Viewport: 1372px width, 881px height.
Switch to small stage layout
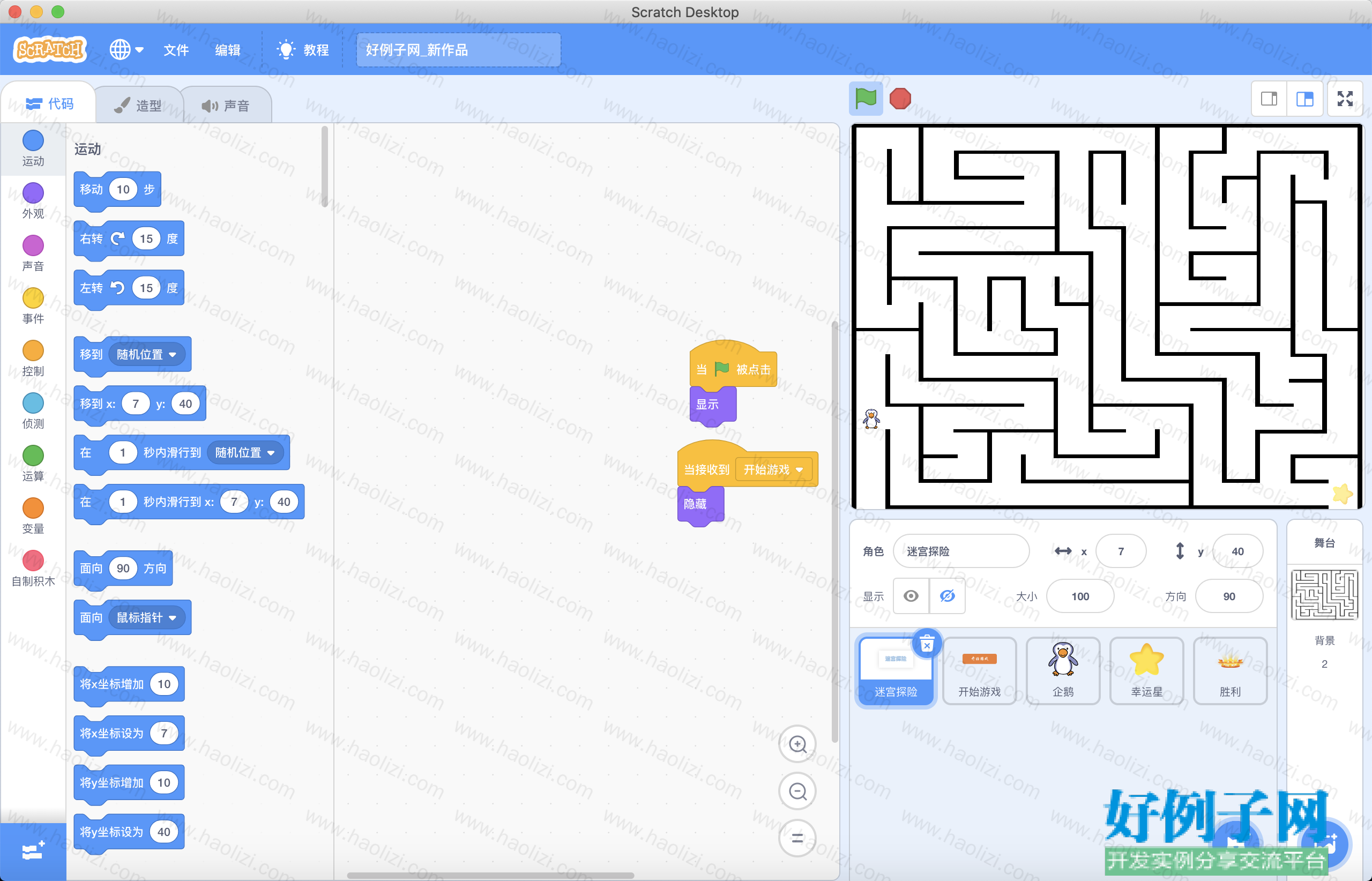[x=1269, y=99]
